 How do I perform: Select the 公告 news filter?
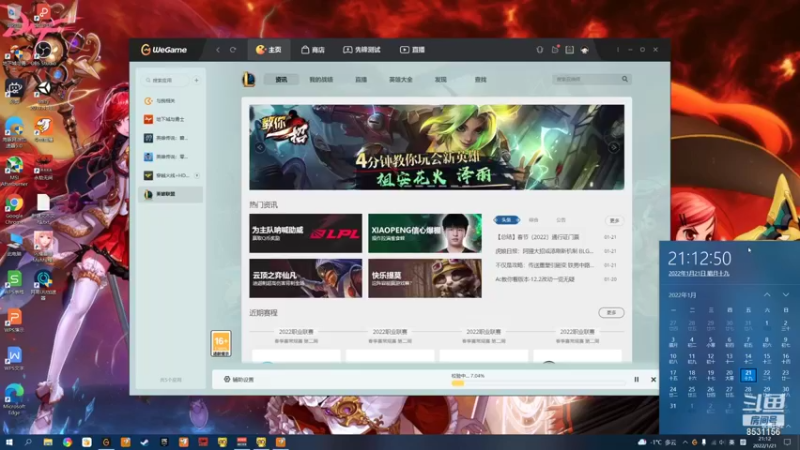[x=561, y=220]
